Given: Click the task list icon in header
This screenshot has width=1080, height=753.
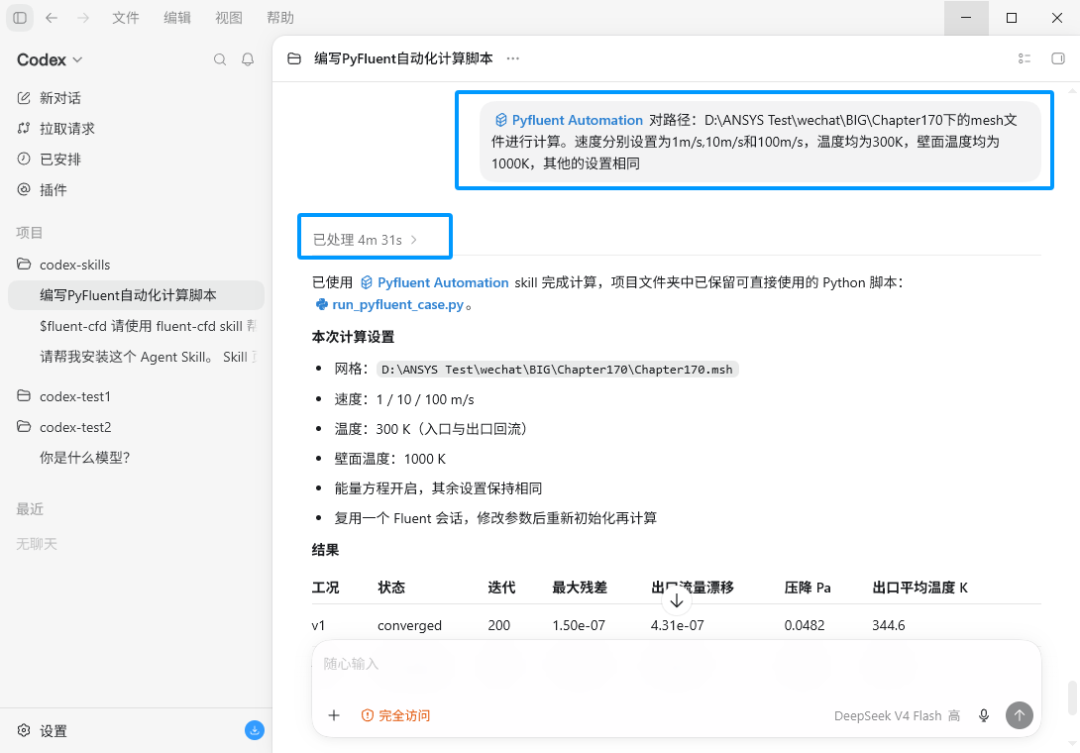Looking at the screenshot, I should [x=1024, y=59].
